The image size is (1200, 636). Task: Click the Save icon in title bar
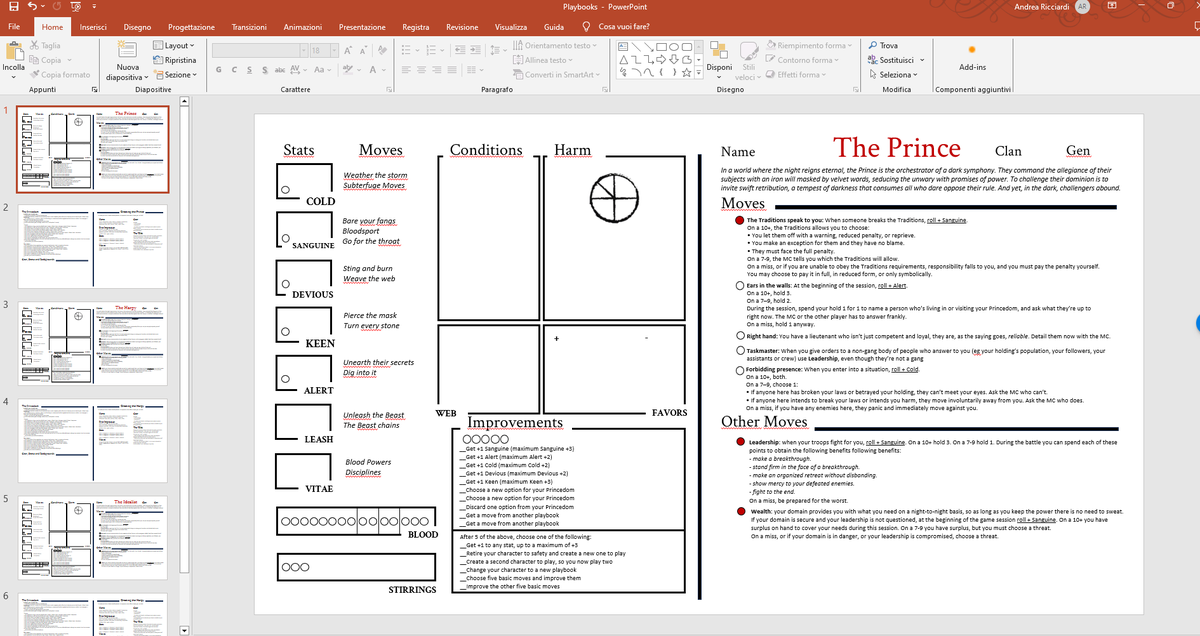point(12,7)
